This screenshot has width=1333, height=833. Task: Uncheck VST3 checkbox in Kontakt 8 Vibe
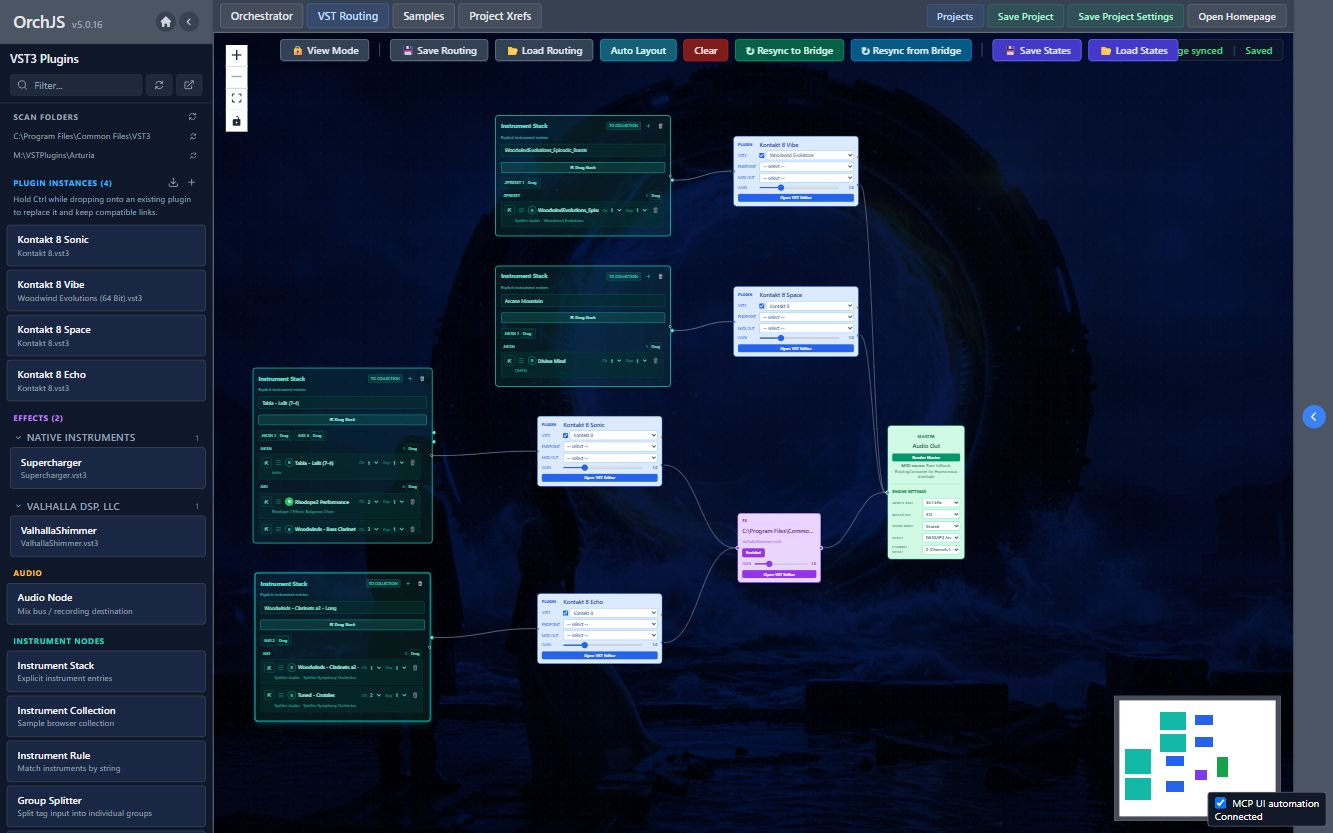click(x=762, y=155)
